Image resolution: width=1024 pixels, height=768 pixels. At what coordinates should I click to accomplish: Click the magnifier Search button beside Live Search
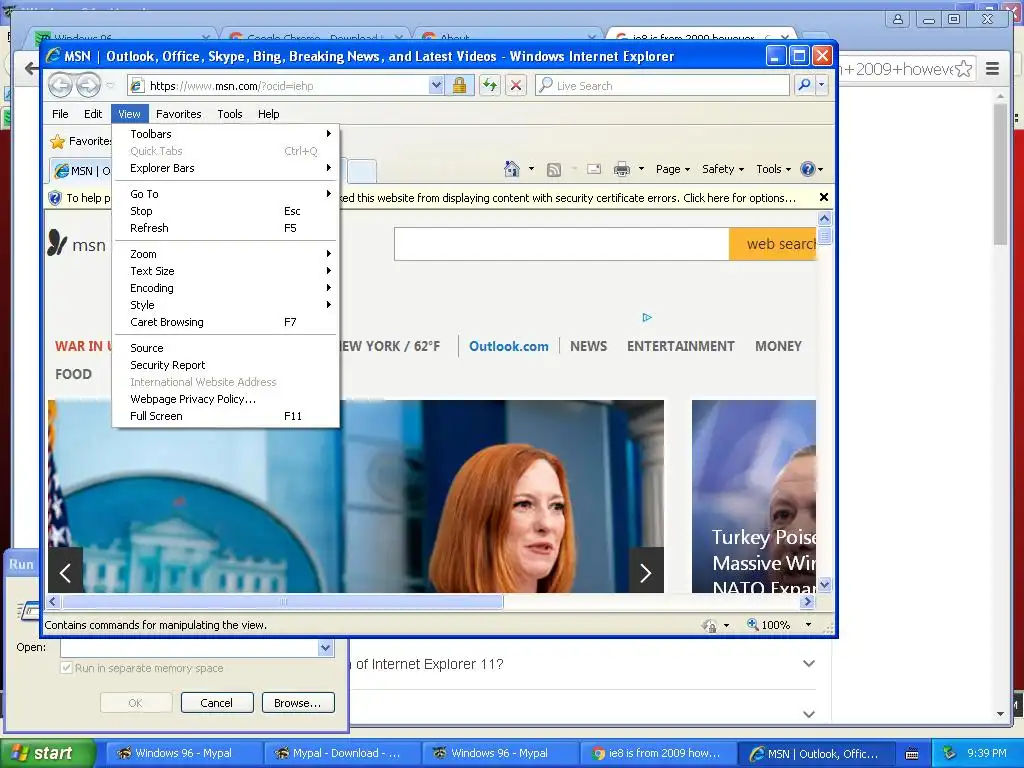pos(805,85)
